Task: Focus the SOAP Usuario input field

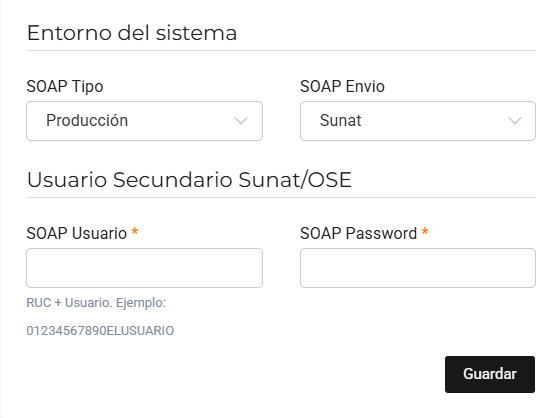Action: [x=144, y=268]
